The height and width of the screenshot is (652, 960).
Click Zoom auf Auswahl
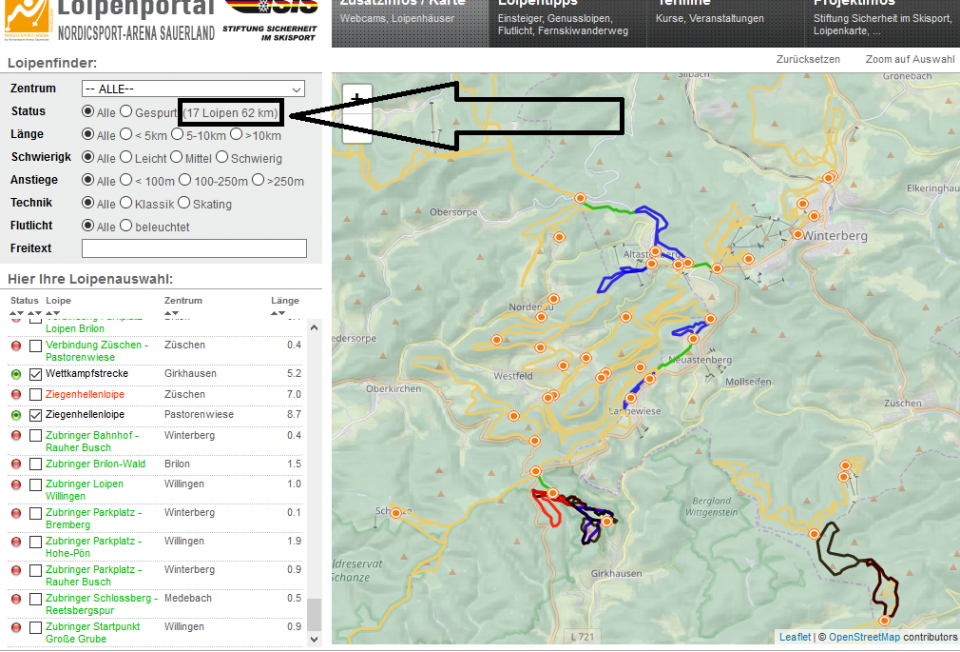click(910, 60)
